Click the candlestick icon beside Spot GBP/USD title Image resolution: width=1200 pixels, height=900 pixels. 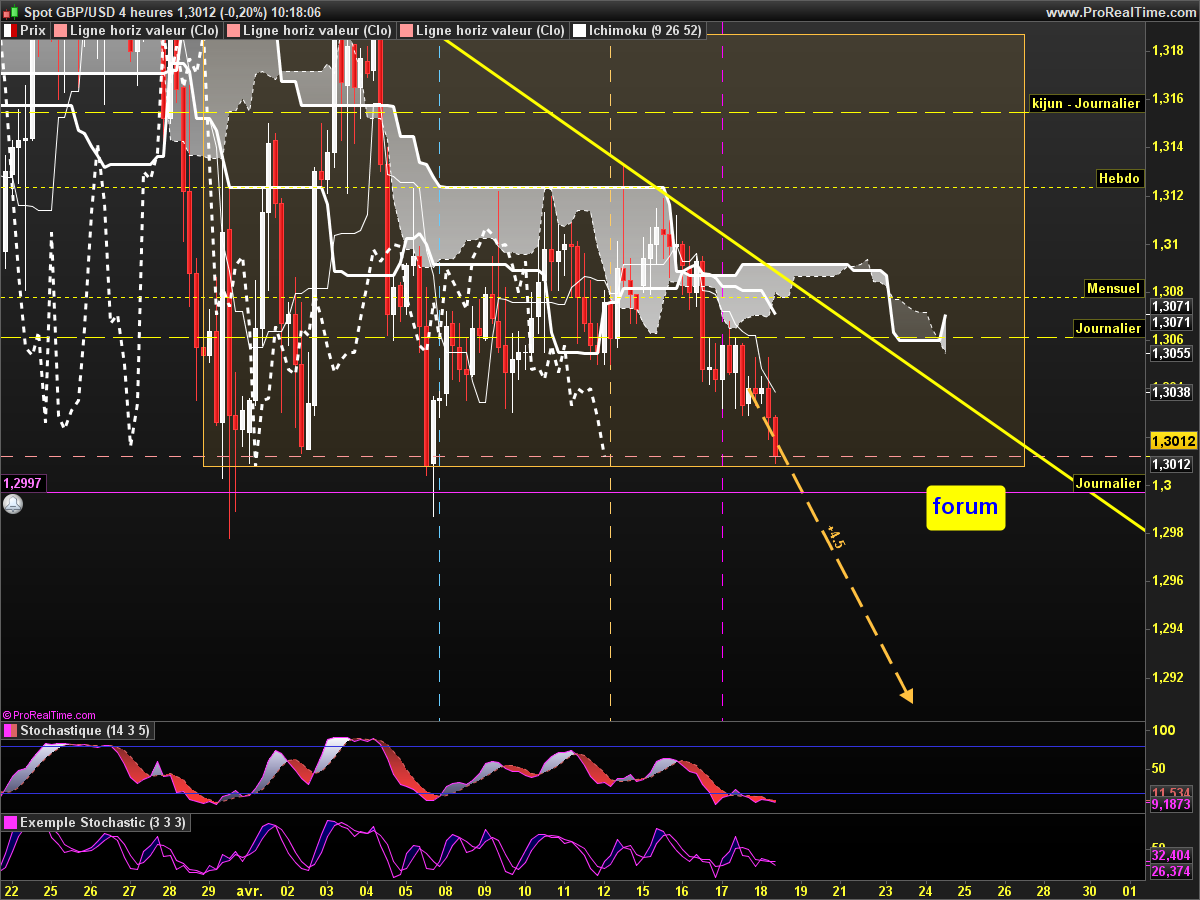[11, 12]
